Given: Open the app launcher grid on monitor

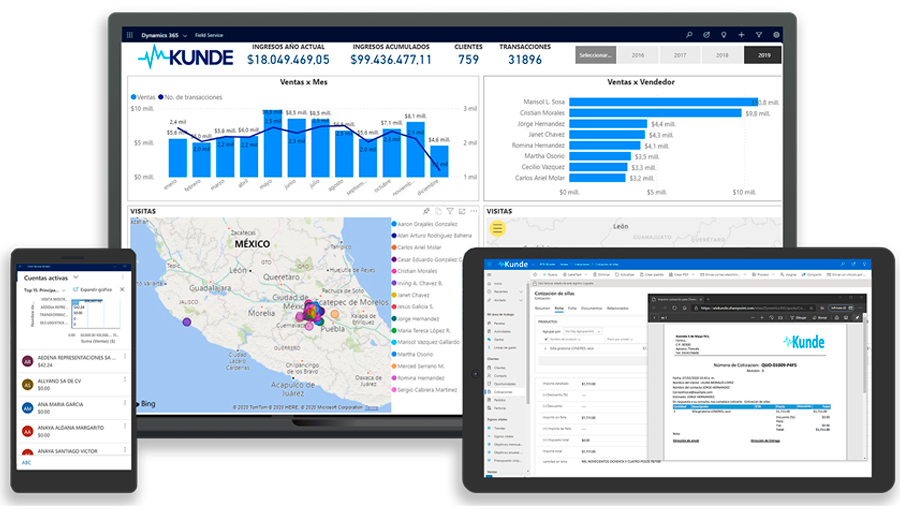Looking at the screenshot, I should [130, 35].
